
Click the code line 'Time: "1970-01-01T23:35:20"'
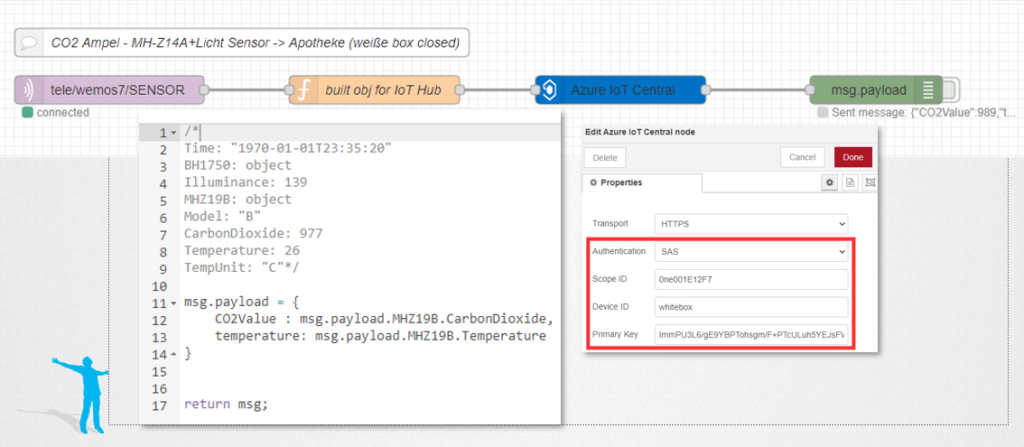(288, 149)
